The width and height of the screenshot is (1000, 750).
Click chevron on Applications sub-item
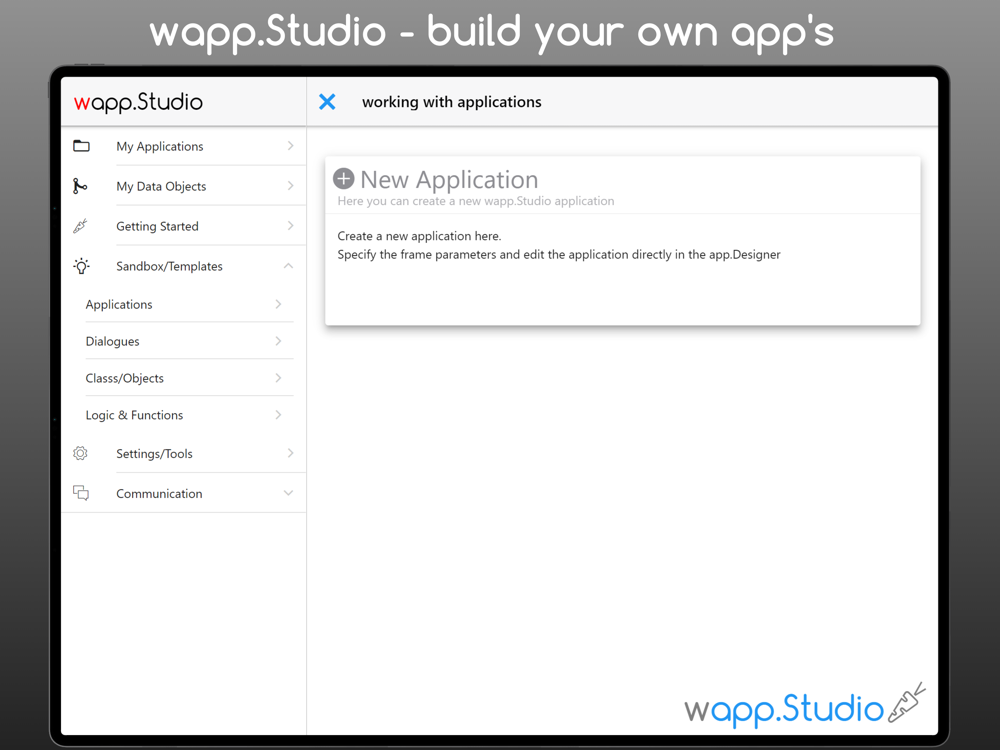click(278, 304)
